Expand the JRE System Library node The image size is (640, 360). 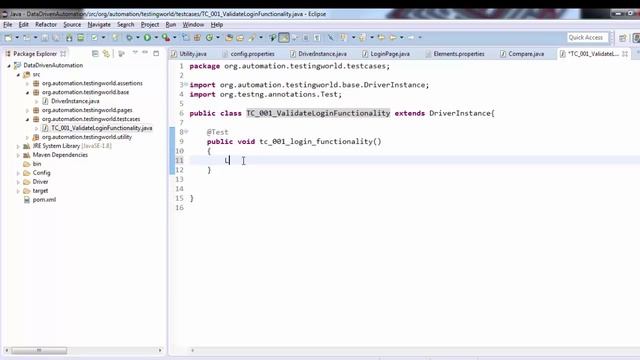(x=18, y=146)
